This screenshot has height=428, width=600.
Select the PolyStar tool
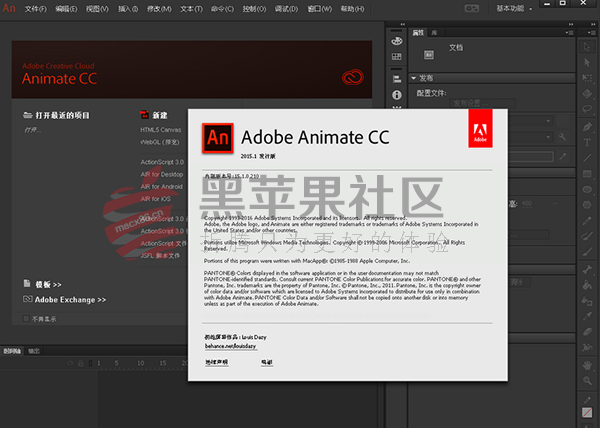click(x=587, y=205)
